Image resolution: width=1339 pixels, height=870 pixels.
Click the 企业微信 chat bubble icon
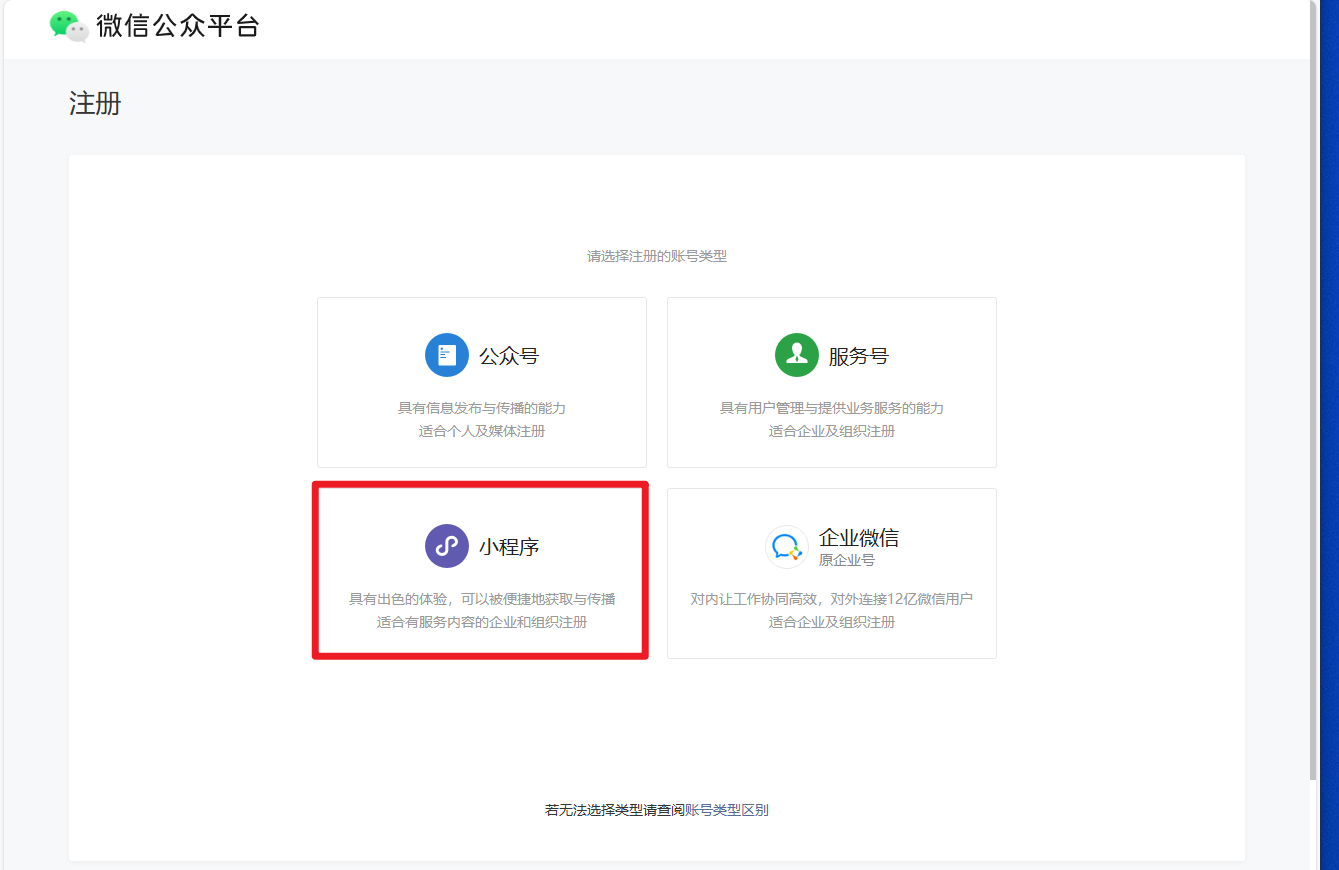pyautogui.click(x=786, y=547)
